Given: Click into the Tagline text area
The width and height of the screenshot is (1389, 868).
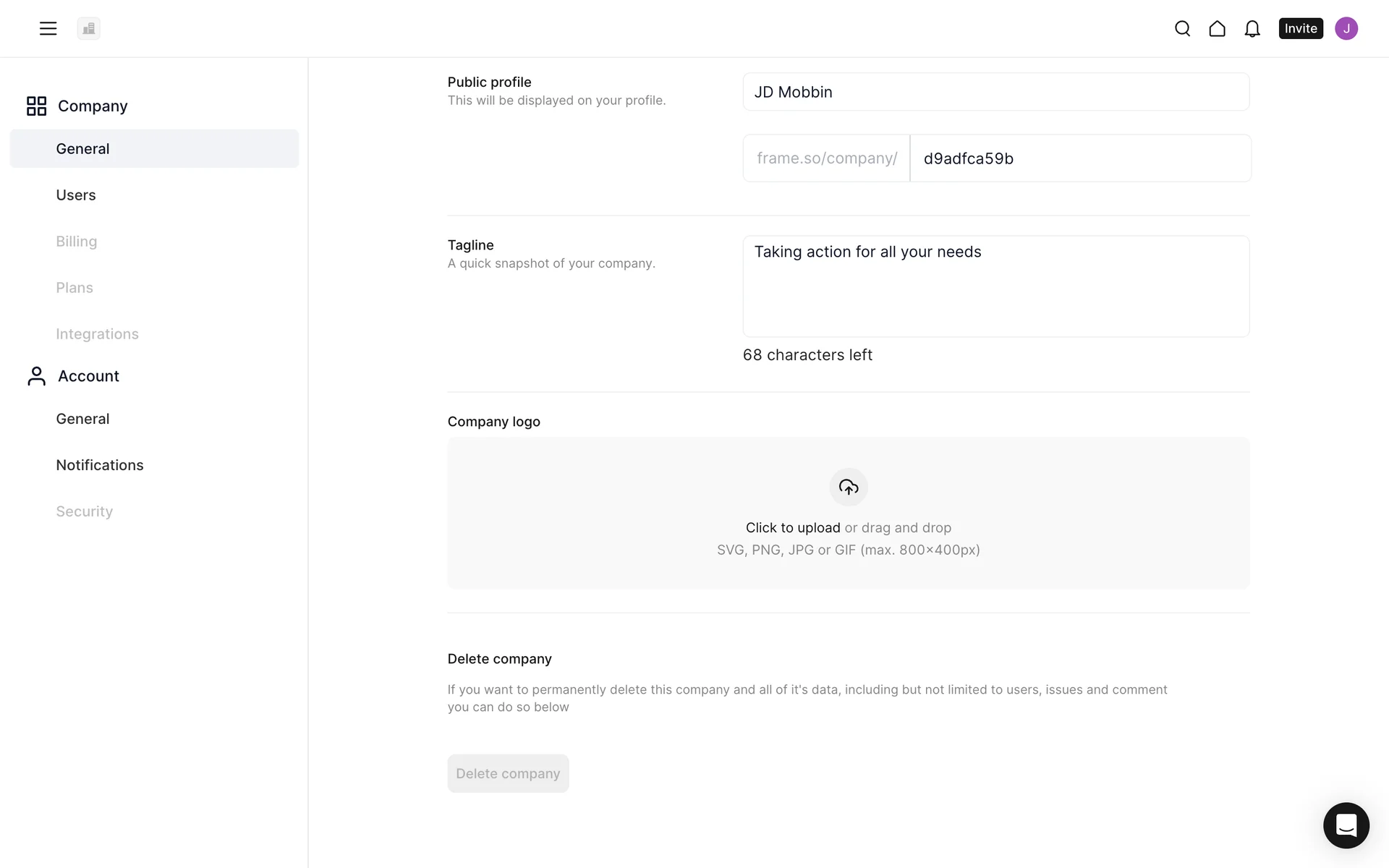Looking at the screenshot, I should point(995,286).
